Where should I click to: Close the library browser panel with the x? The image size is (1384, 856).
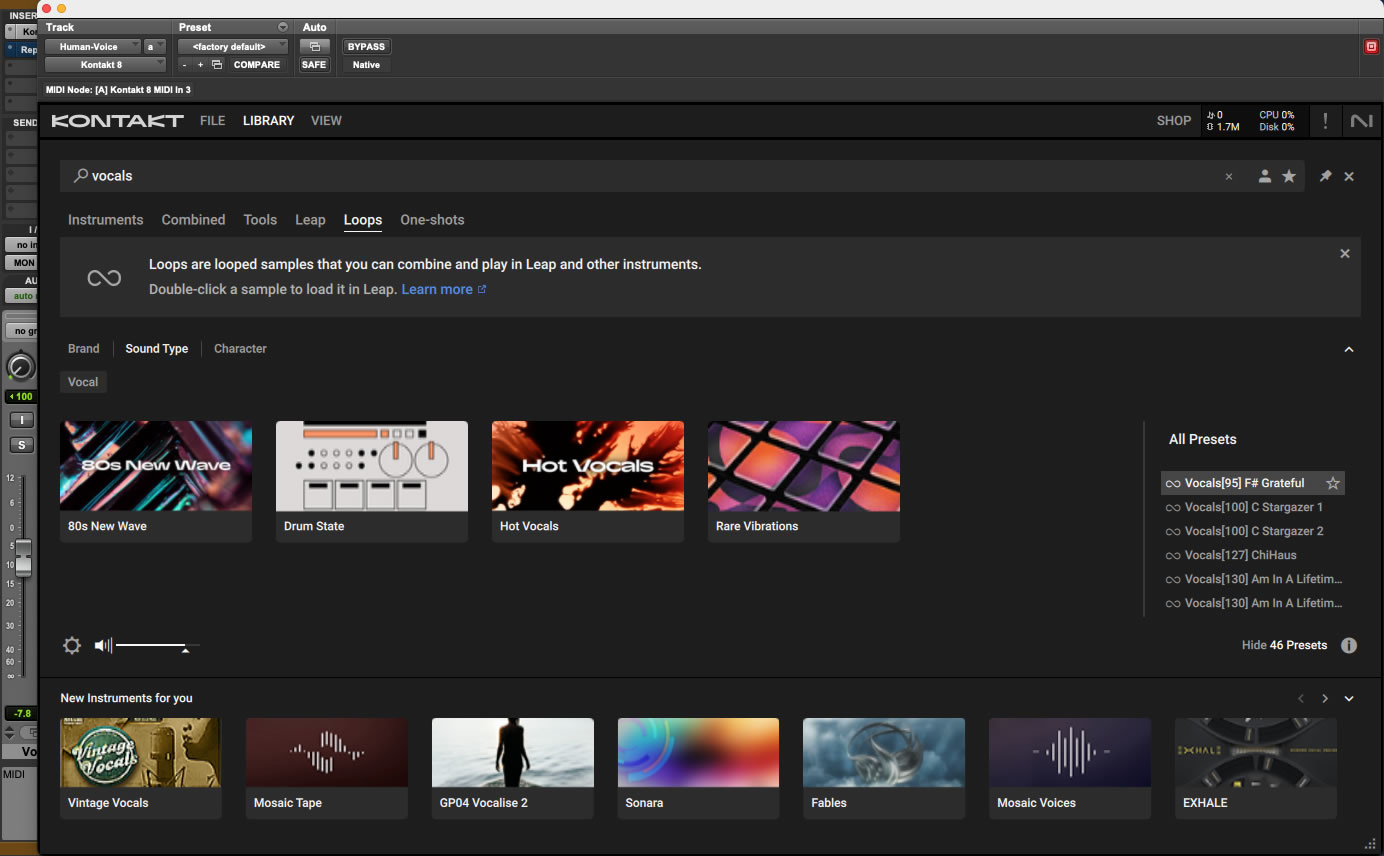1349,176
